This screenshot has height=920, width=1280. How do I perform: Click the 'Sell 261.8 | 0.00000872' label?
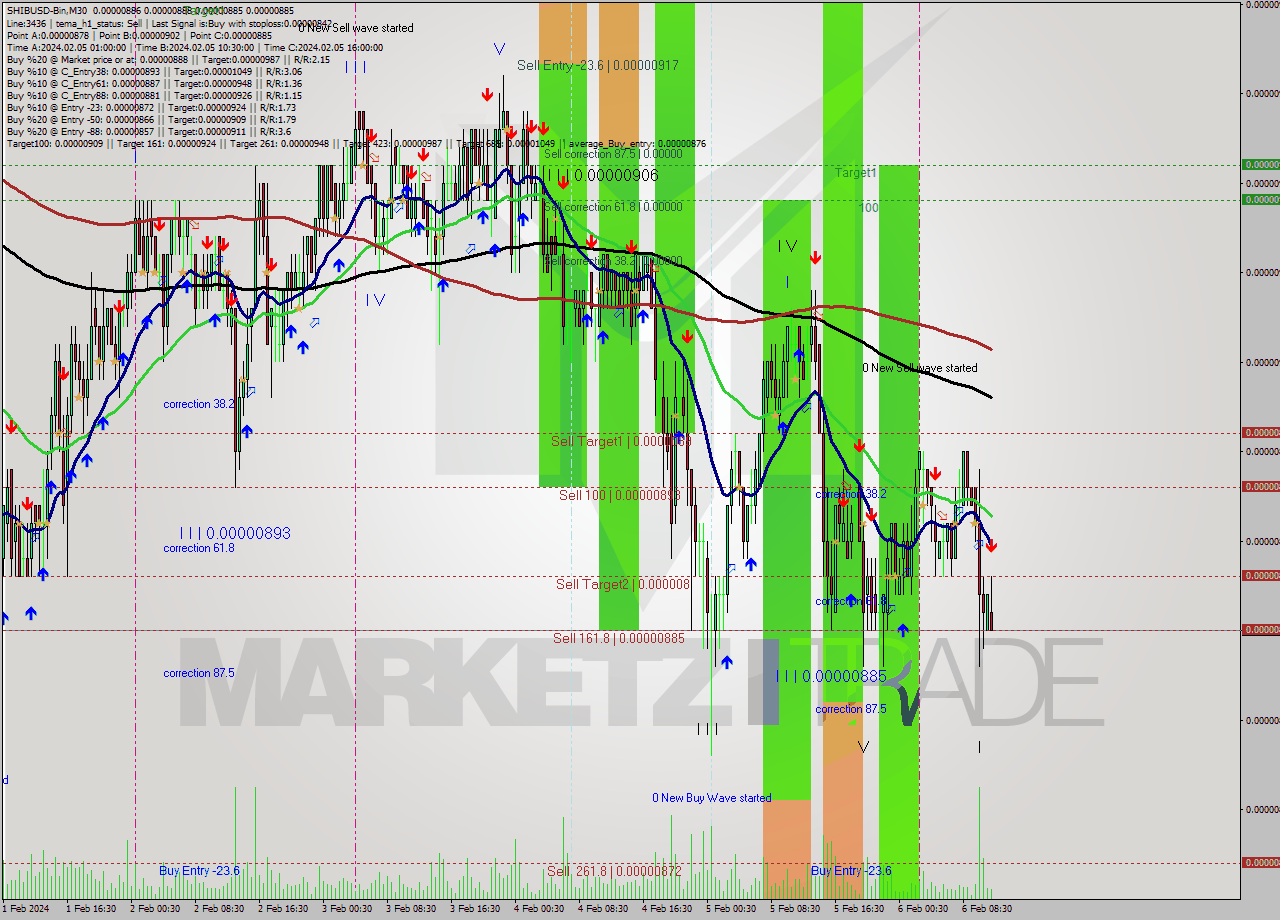coord(614,871)
